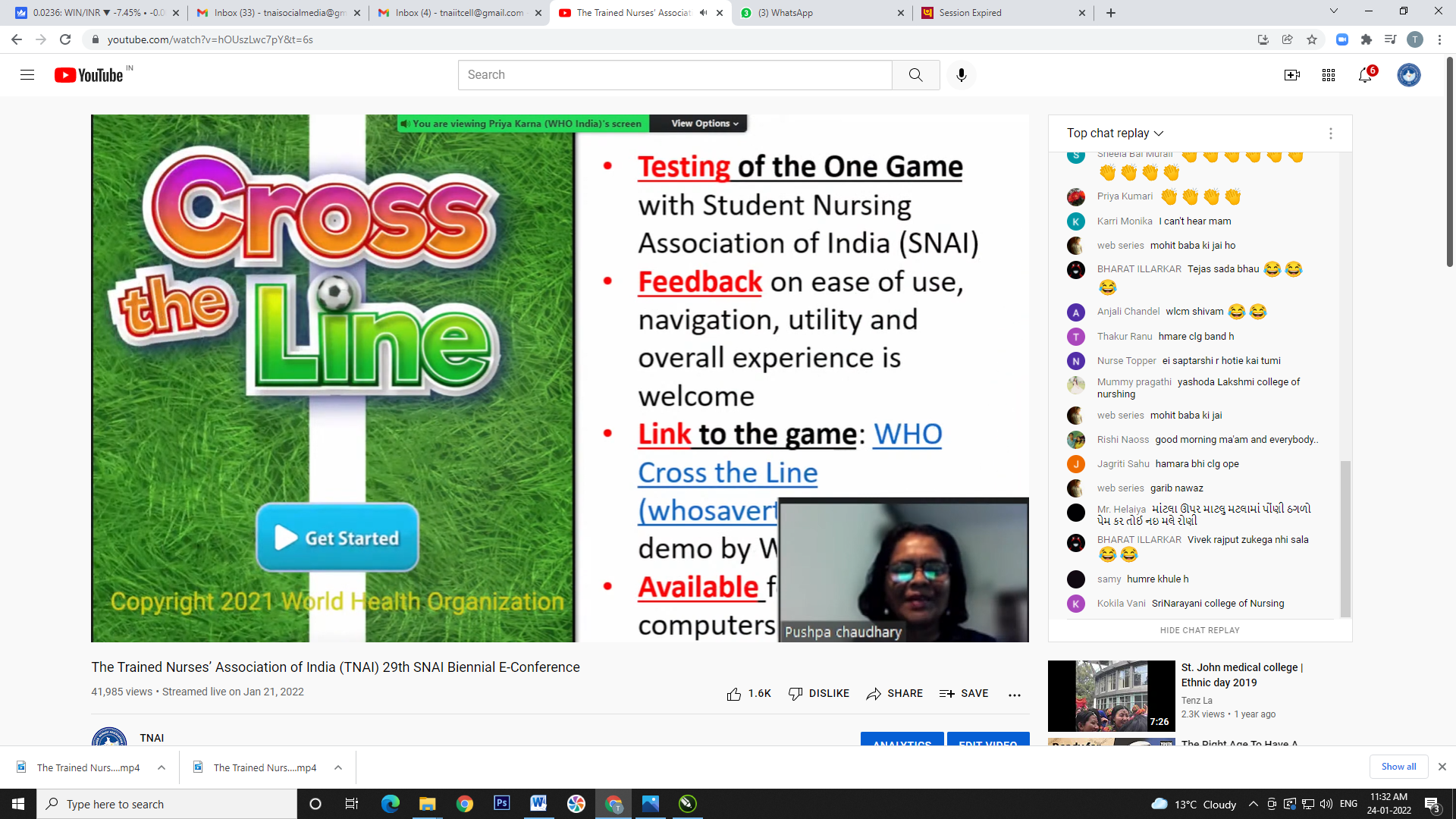The width and height of the screenshot is (1456, 819).
Task: Open Photoshop from taskbar
Action: (502, 804)
